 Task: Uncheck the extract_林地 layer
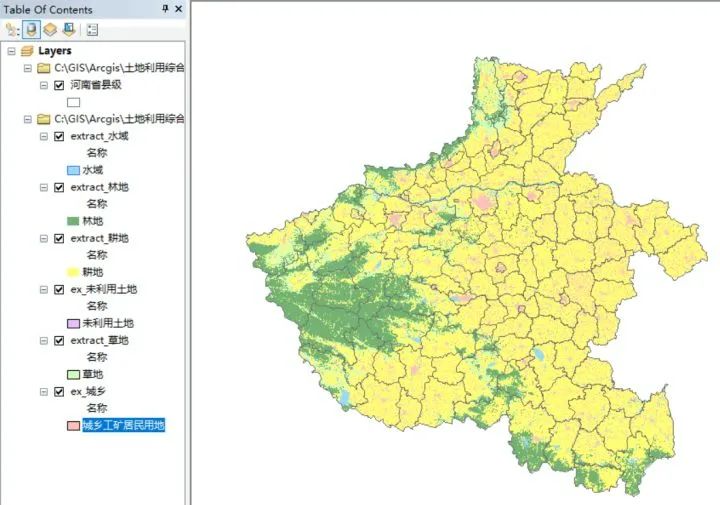[x=59, y=187]
